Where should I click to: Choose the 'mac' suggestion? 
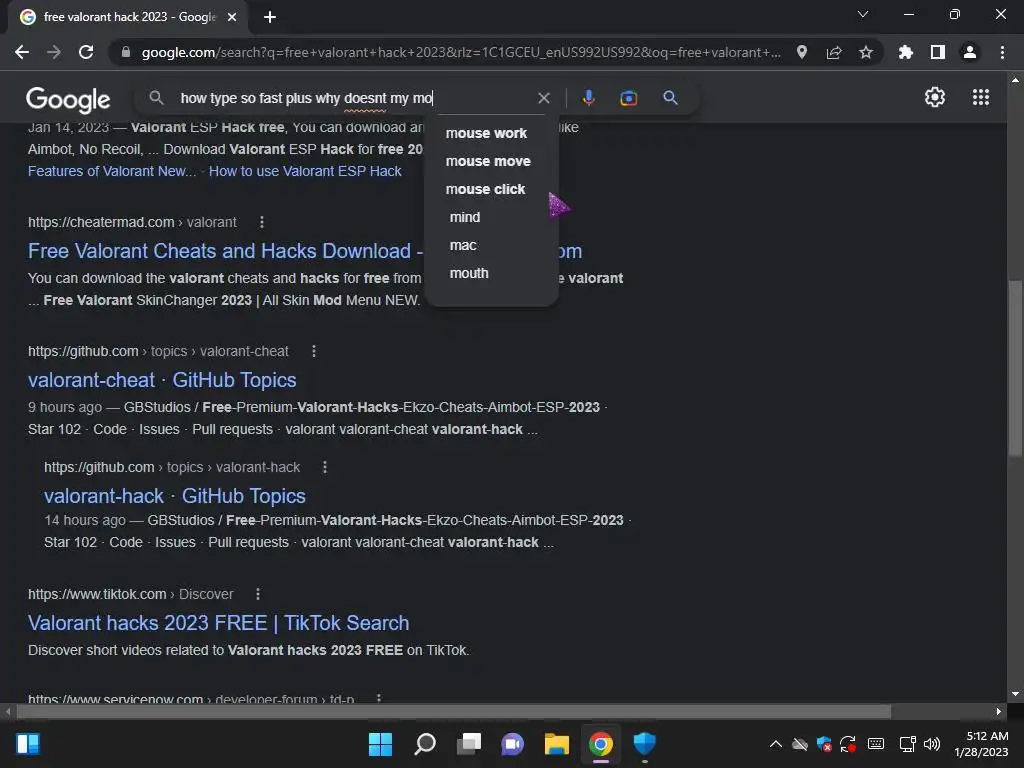[463, 246]
